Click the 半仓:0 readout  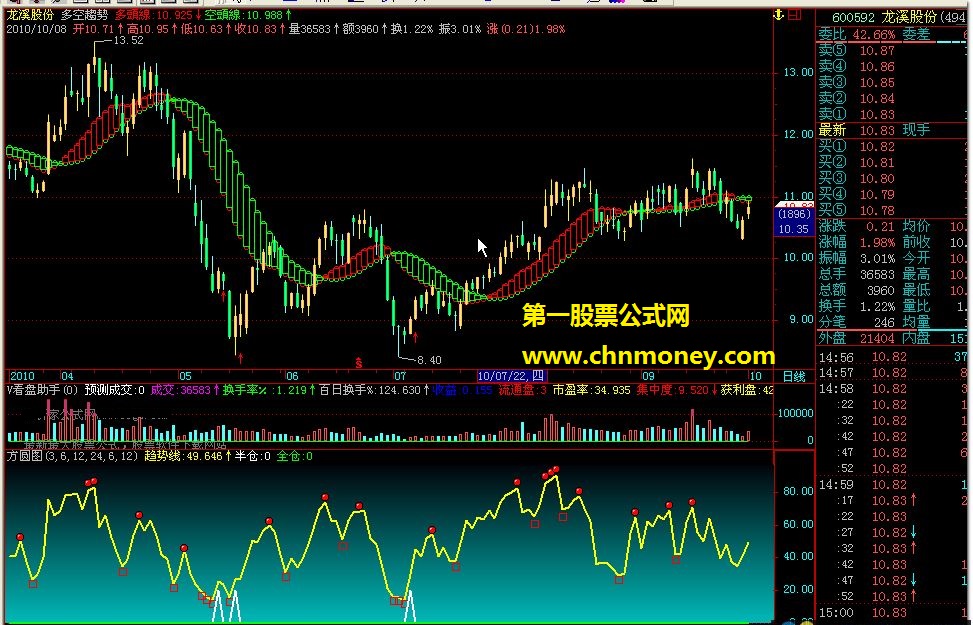(x=253, y=456)
